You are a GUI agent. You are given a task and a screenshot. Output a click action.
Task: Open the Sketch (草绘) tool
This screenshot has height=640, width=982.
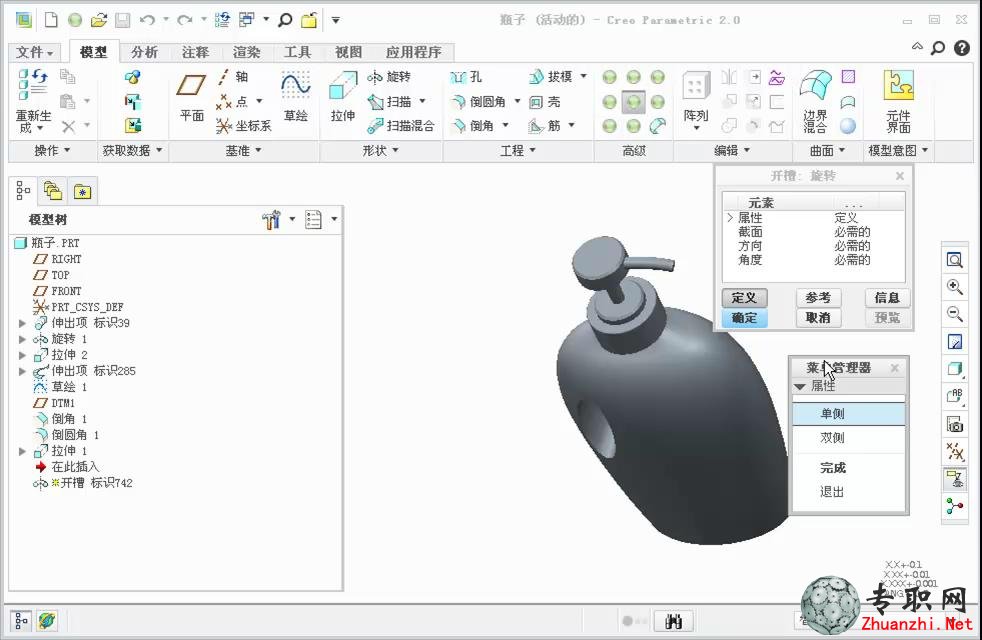296,96
